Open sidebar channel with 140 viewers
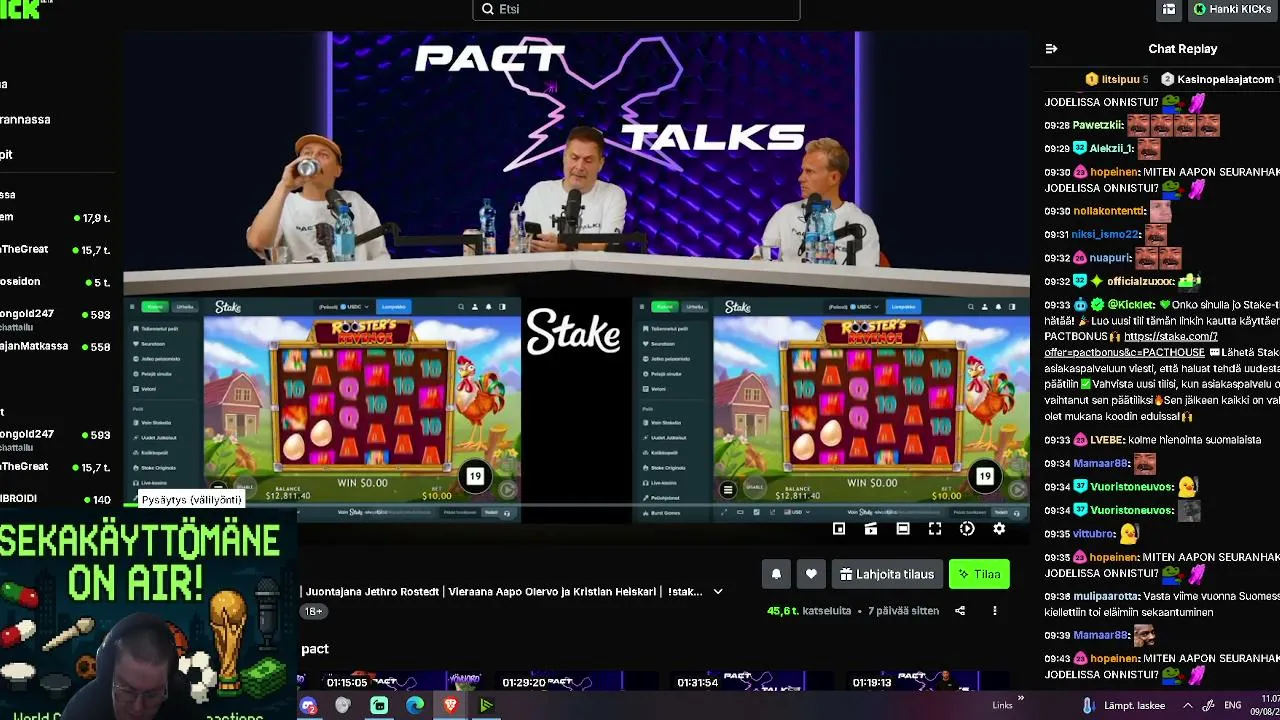 click(x=55, y=499)
